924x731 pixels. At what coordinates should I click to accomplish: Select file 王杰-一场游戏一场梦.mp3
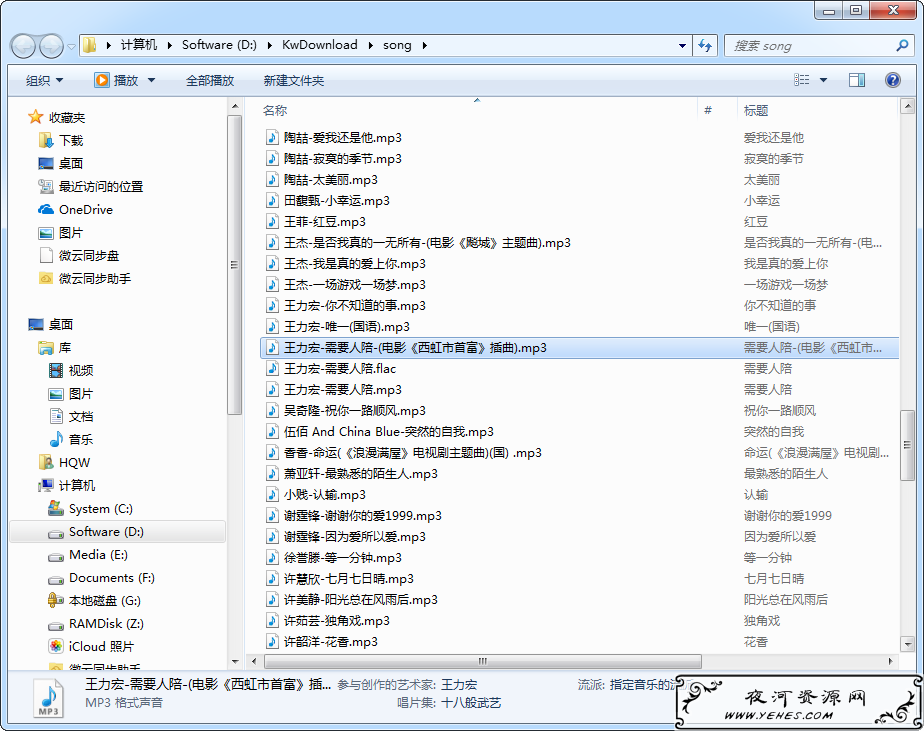coord(354,285)
